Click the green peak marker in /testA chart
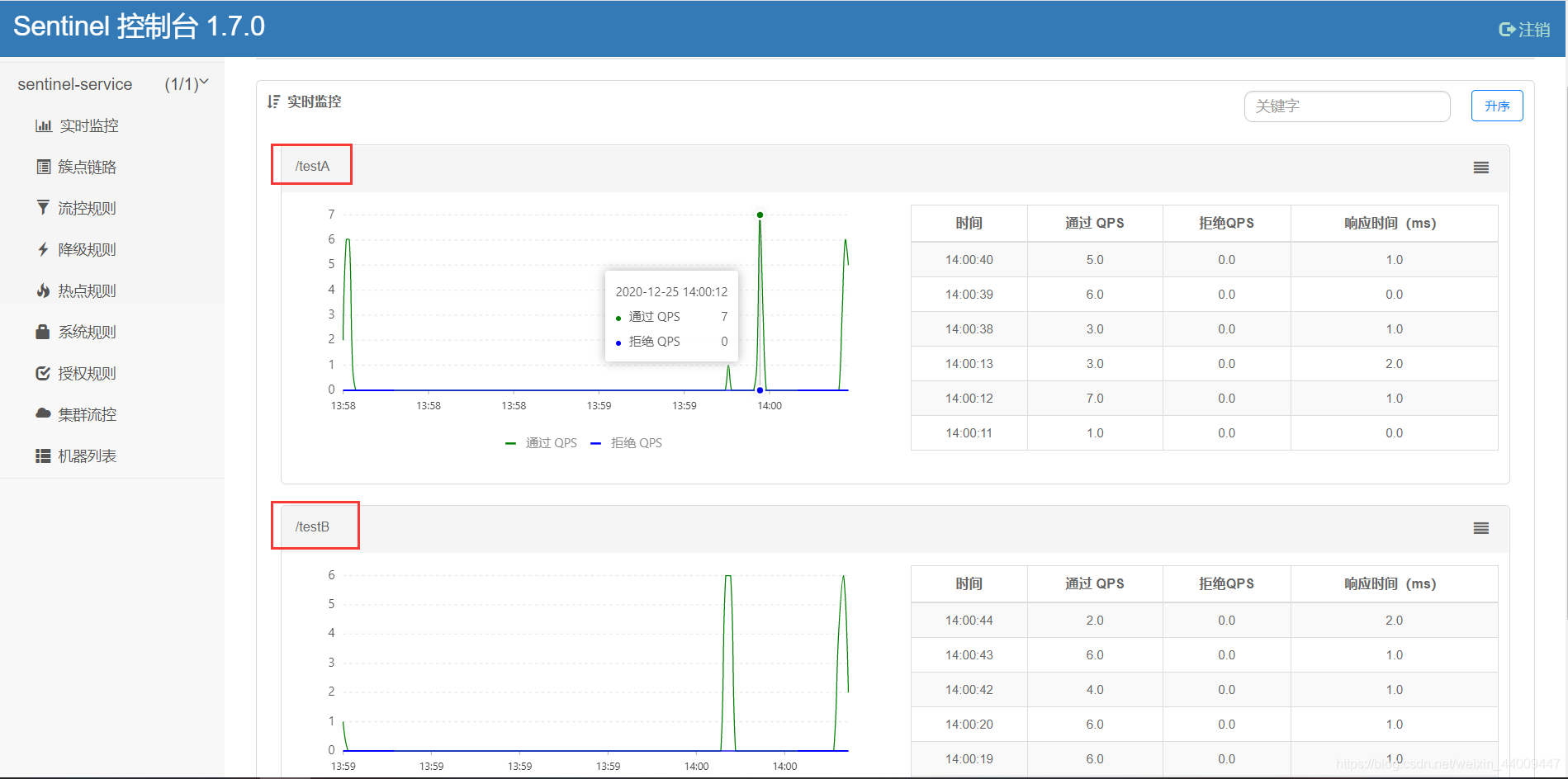This screenshot has height=779, width=1568. pos(760,215)
